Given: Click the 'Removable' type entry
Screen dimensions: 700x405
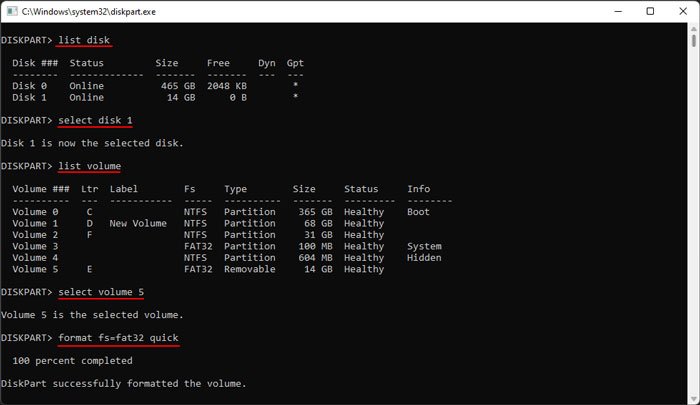Looking at the screenshot, I should tap(250, 269).
